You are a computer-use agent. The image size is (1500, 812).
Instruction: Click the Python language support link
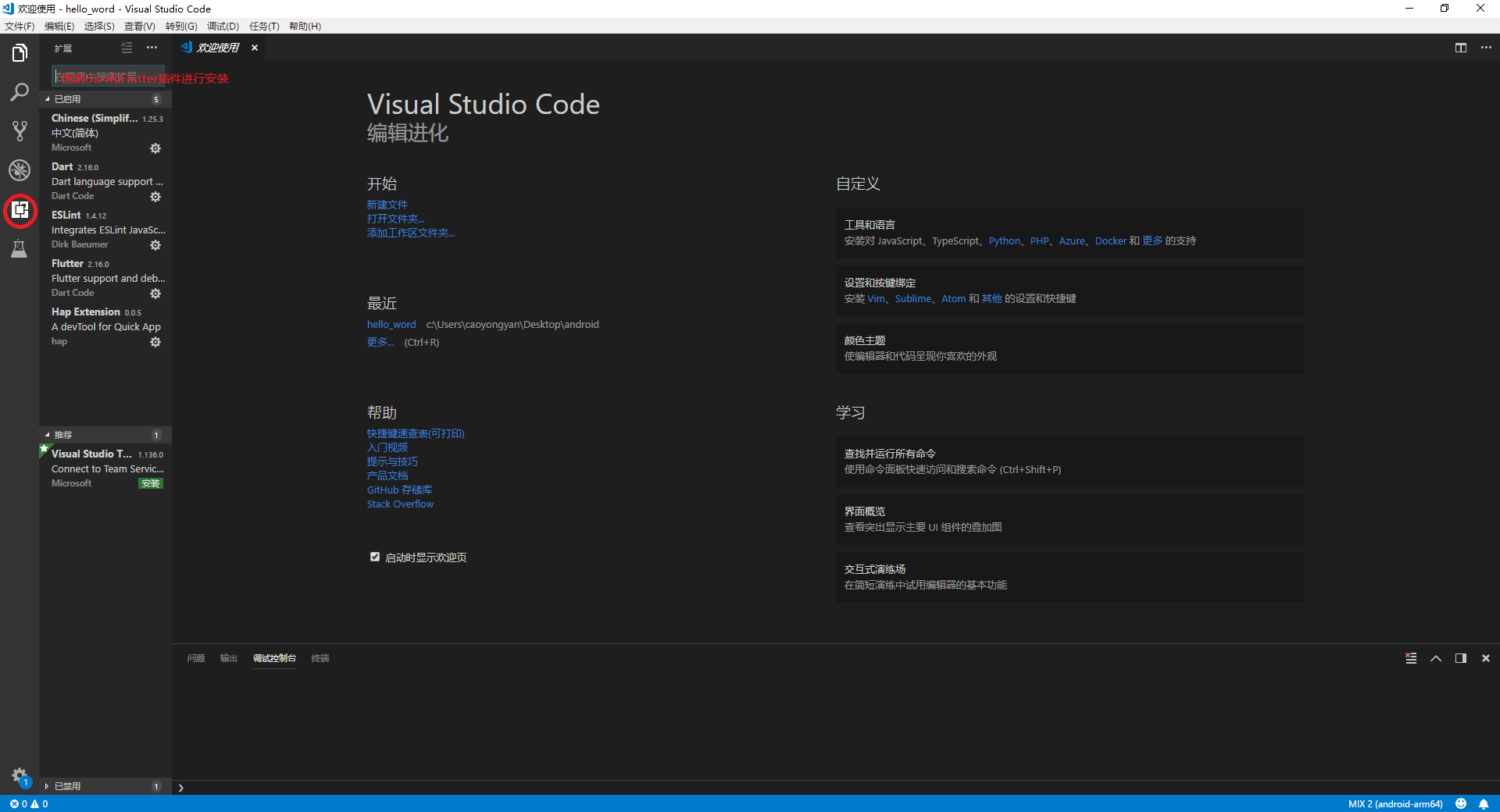click(x=1005, y=240)
